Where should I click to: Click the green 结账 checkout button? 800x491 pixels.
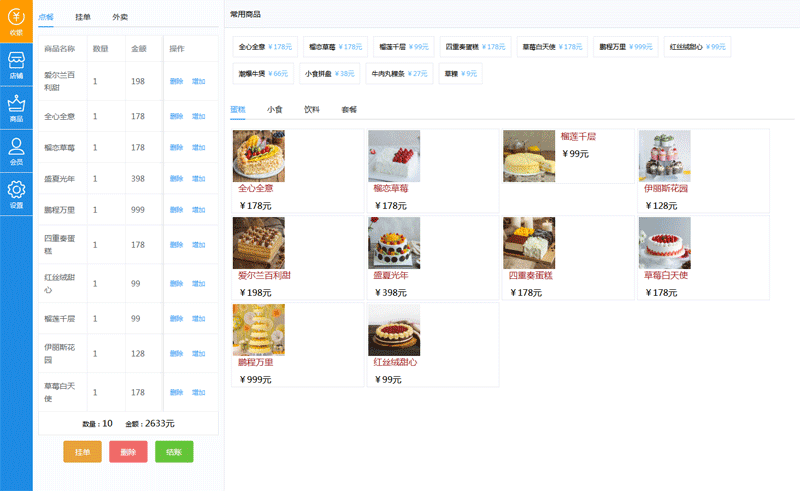174,452
